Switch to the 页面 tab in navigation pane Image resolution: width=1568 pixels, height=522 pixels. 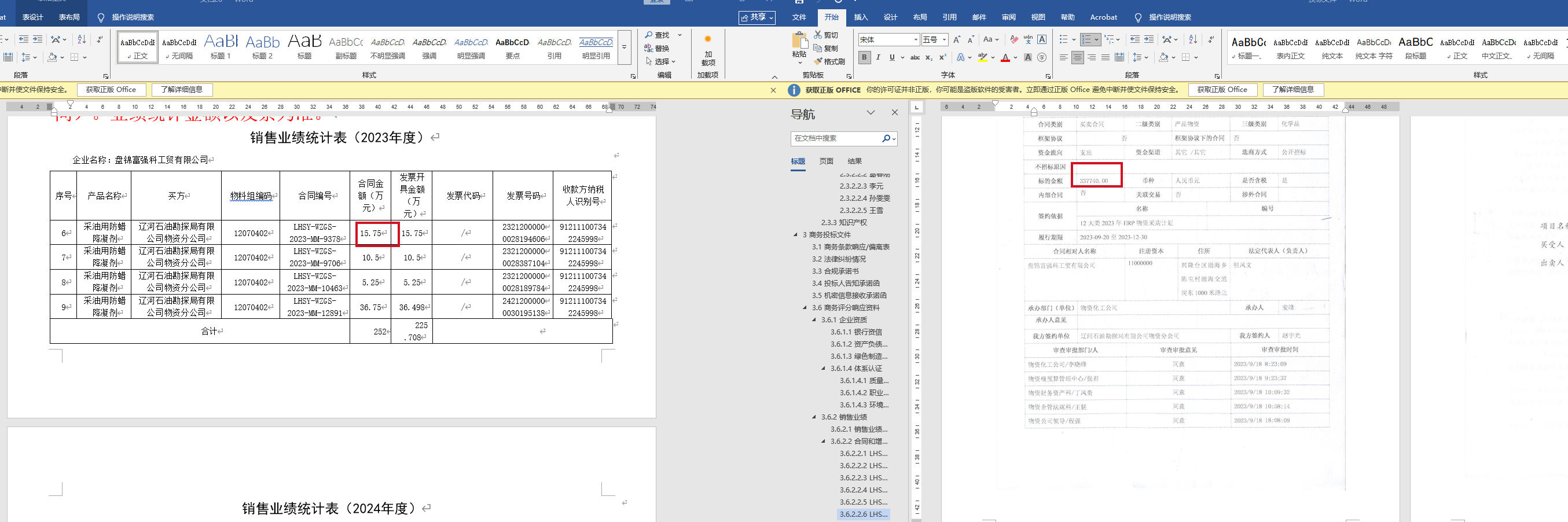coord(826,161)
